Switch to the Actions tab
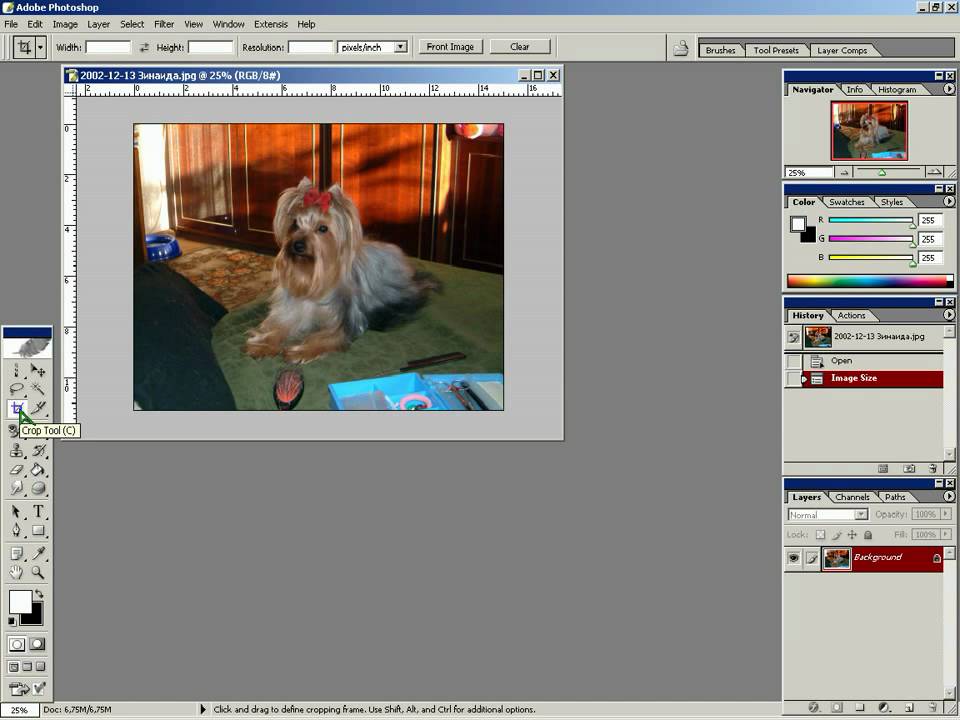 click(851, 316)
